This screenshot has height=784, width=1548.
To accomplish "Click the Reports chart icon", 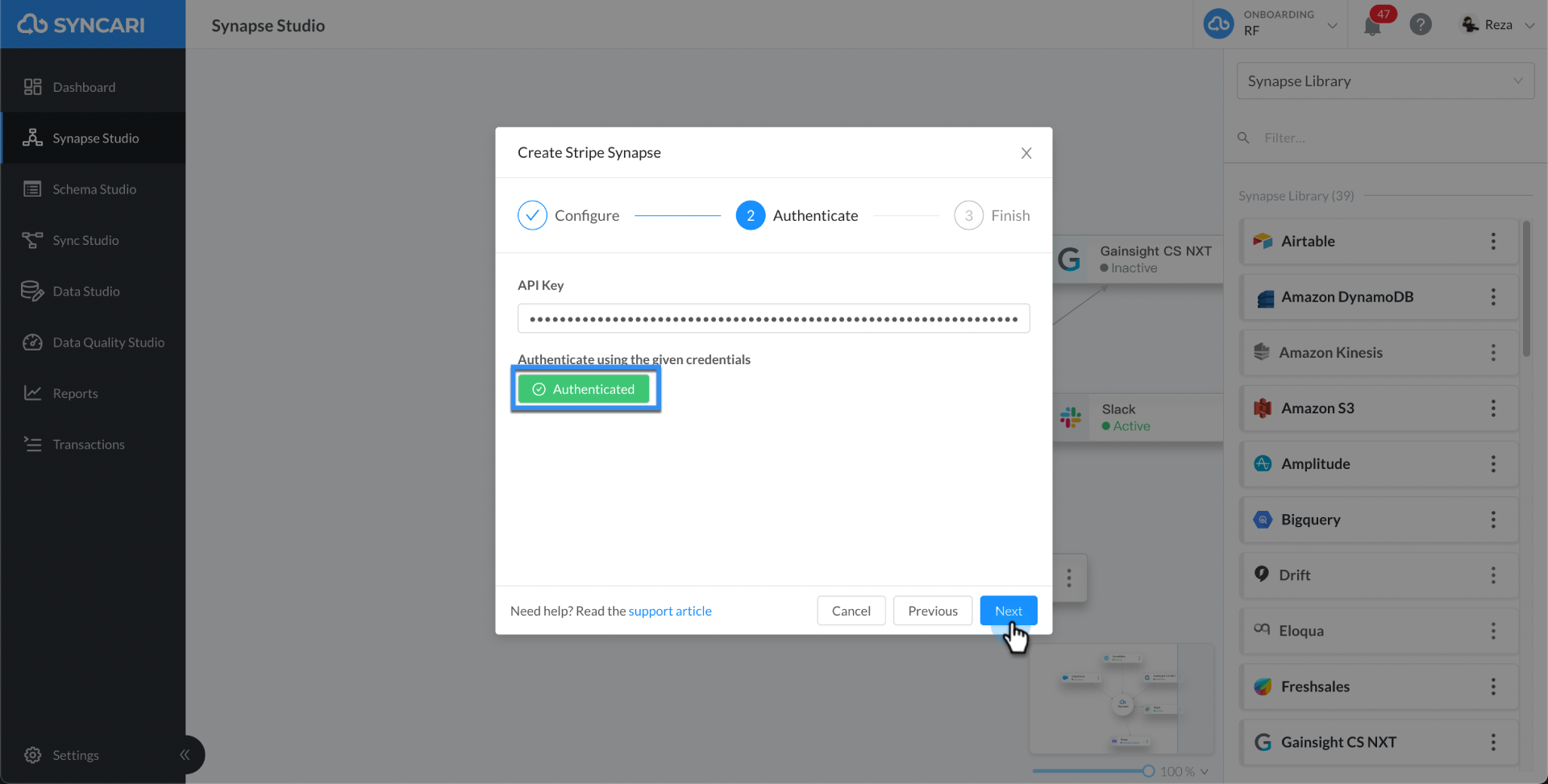I will coord(32,393).
